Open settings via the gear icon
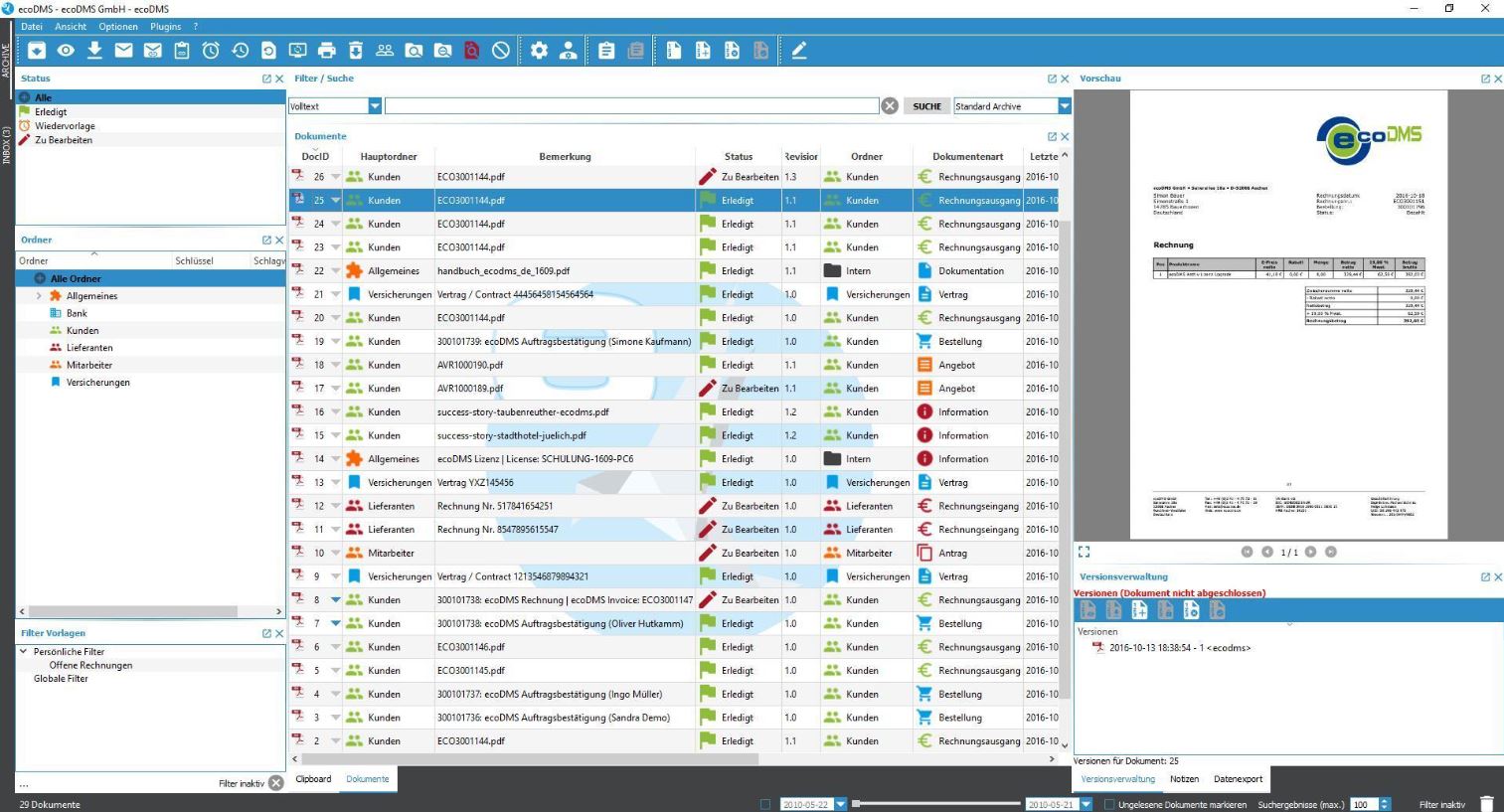1504x812 pixels. 539,51
